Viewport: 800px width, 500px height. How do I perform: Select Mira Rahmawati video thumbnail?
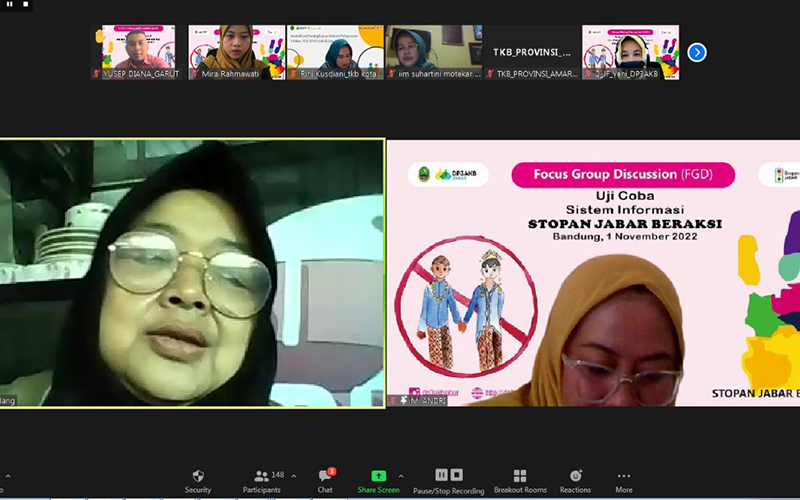(x=237, y=52)
